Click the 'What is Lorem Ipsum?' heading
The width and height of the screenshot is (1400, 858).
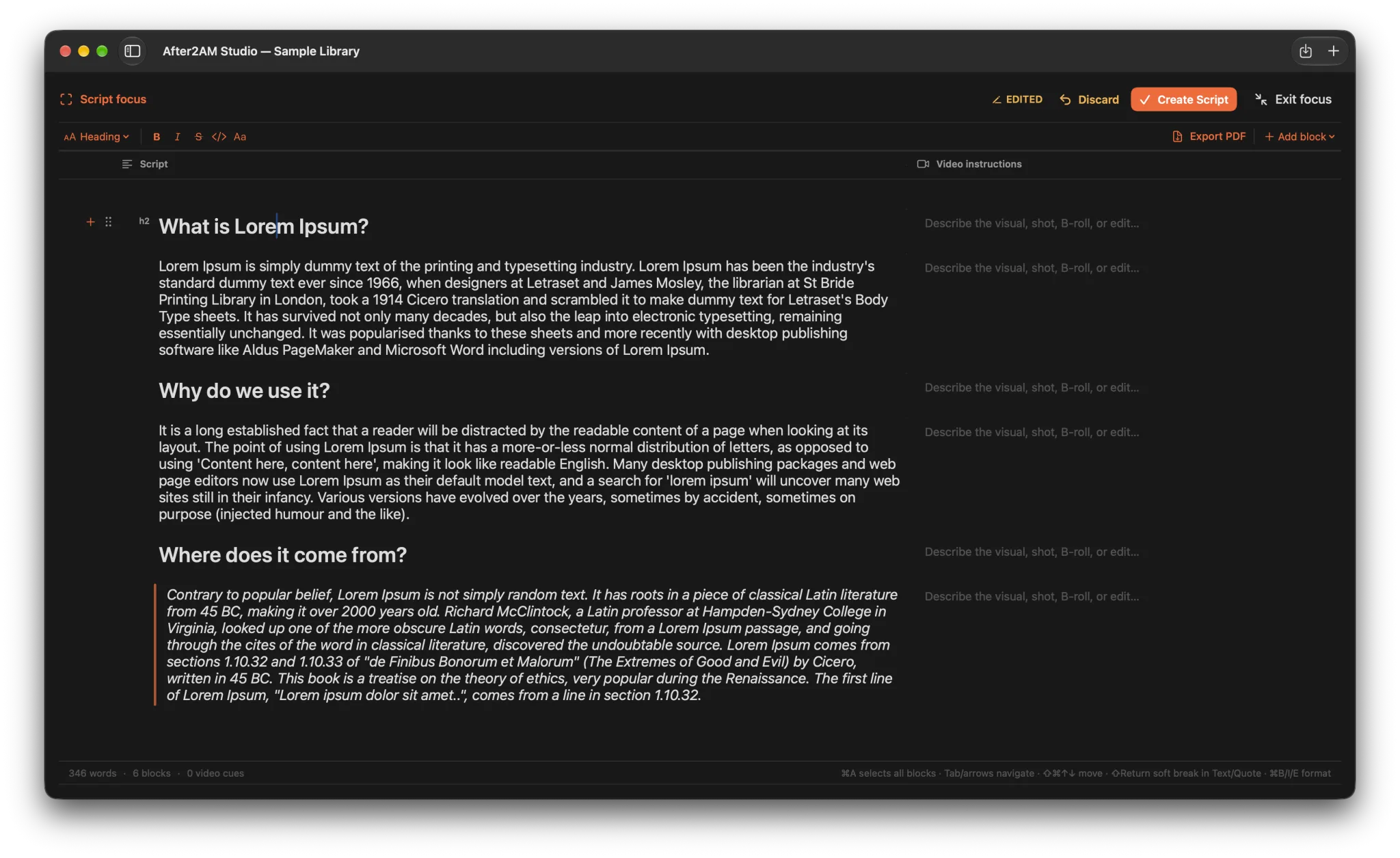point(263,226)
